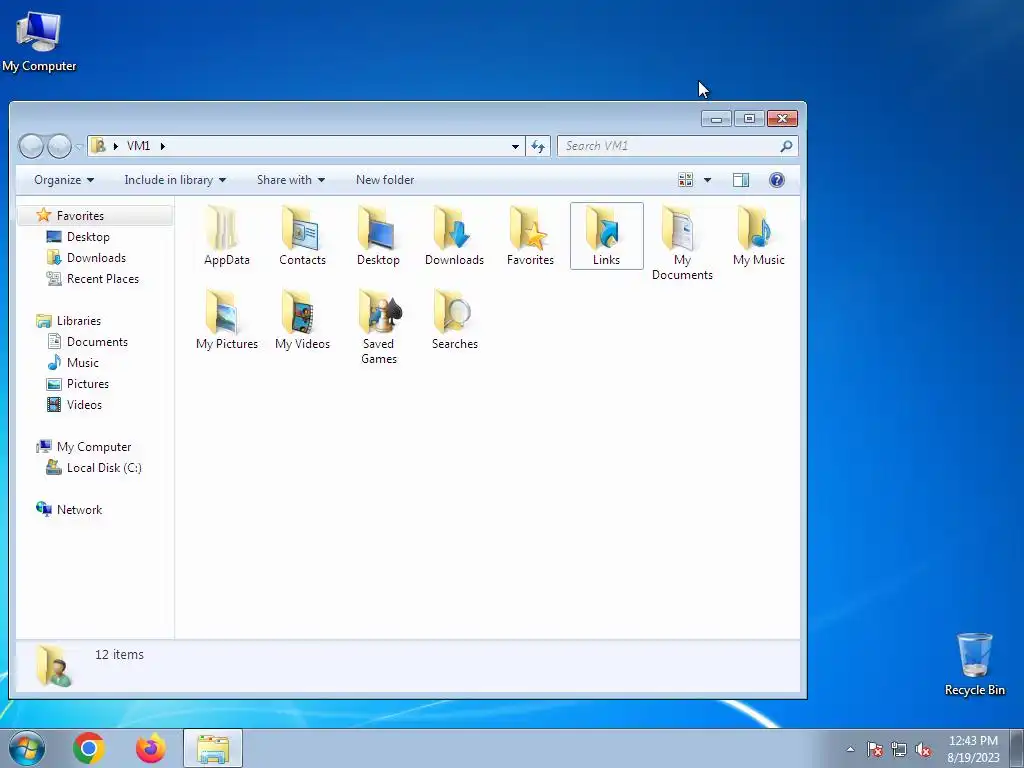This screenshot has height=768, width=1024.
Task: Select the My Documents folder
Action: click(x=682, y=243)
